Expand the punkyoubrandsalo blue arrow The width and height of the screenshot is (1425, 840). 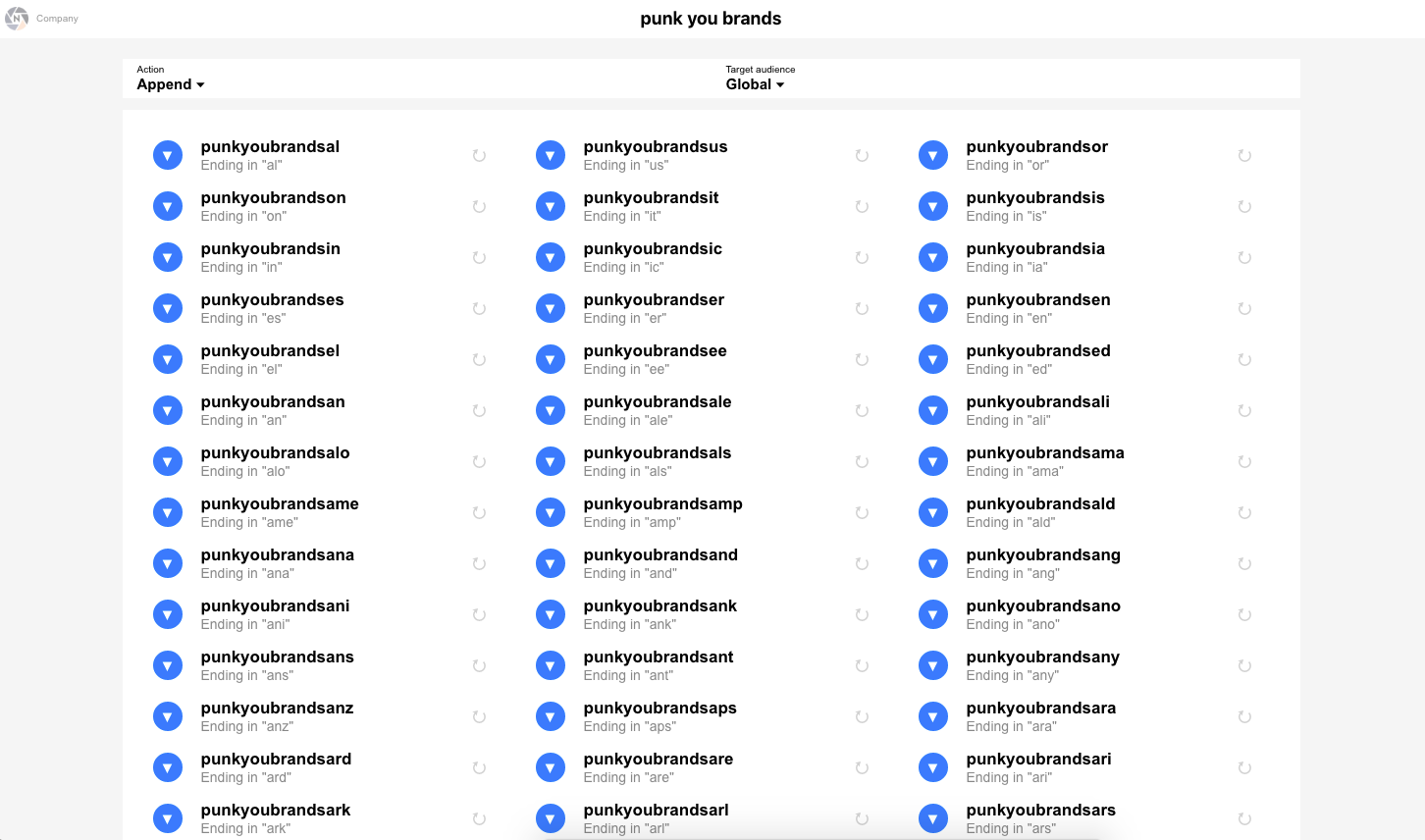coord(168,461)
